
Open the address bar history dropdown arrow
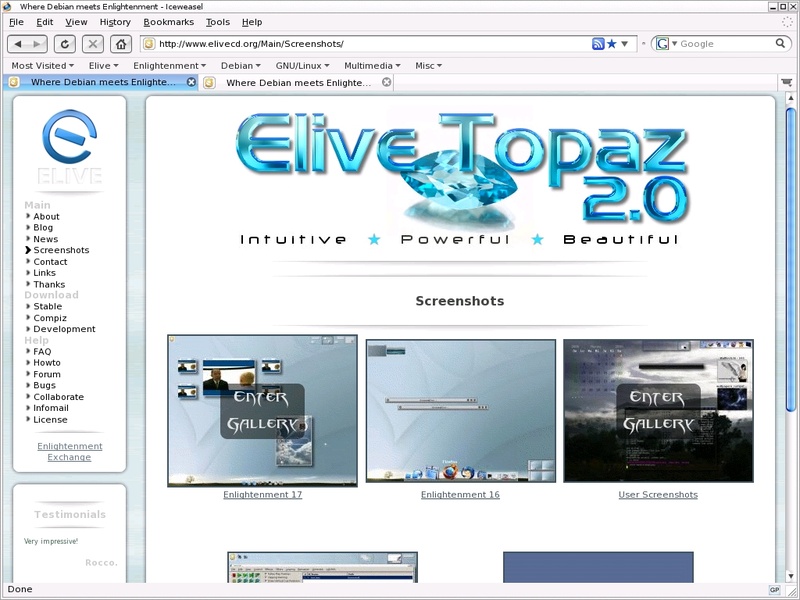(x=624, y=44)
